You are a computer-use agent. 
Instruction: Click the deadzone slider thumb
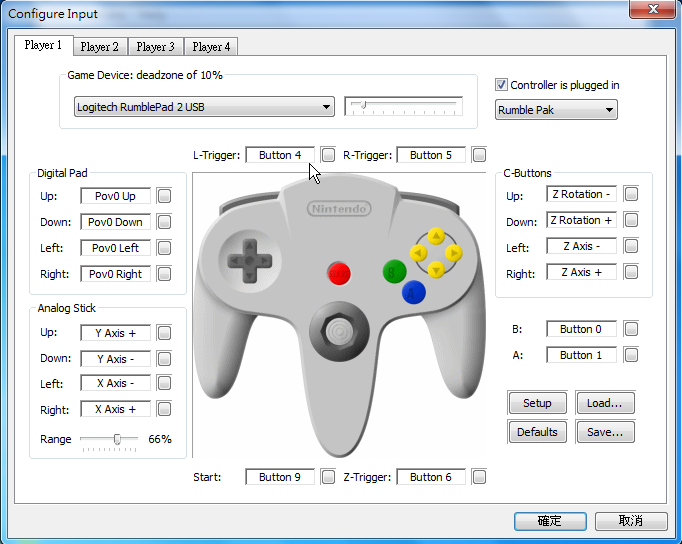tap(364, 105)
